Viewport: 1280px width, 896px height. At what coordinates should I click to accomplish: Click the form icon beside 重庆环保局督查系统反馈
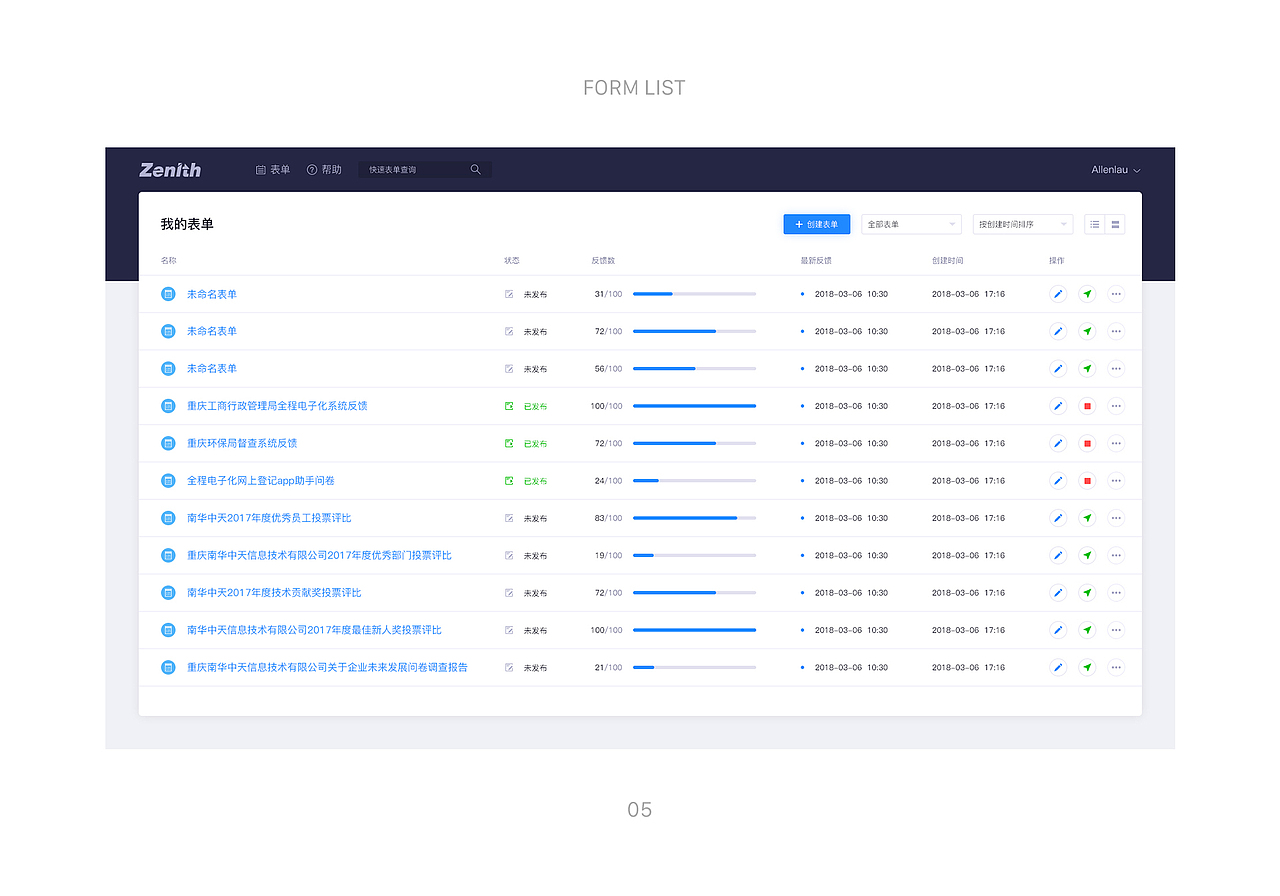point(168,443)
